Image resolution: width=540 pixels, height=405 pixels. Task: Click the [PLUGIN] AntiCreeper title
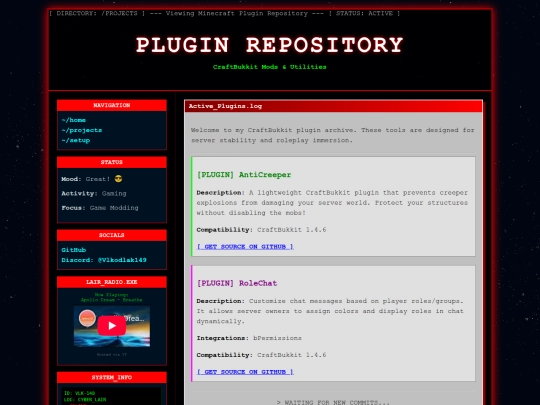pos(244,175)
